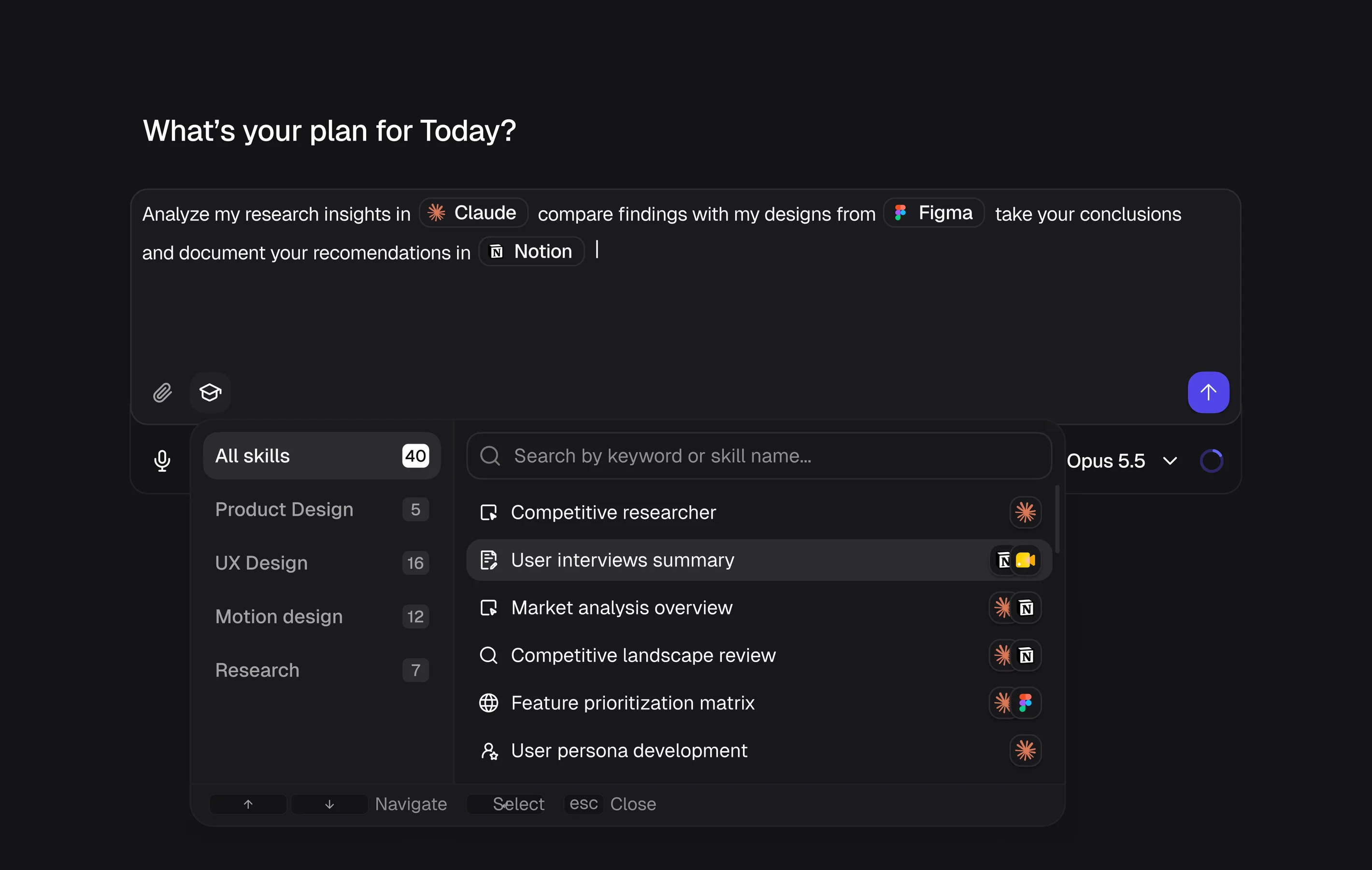Click the Figma icon on Feature prioritization matrix row
Image resolution: width=1372 pixels, height=870 pixels.
pos(1026,703)
